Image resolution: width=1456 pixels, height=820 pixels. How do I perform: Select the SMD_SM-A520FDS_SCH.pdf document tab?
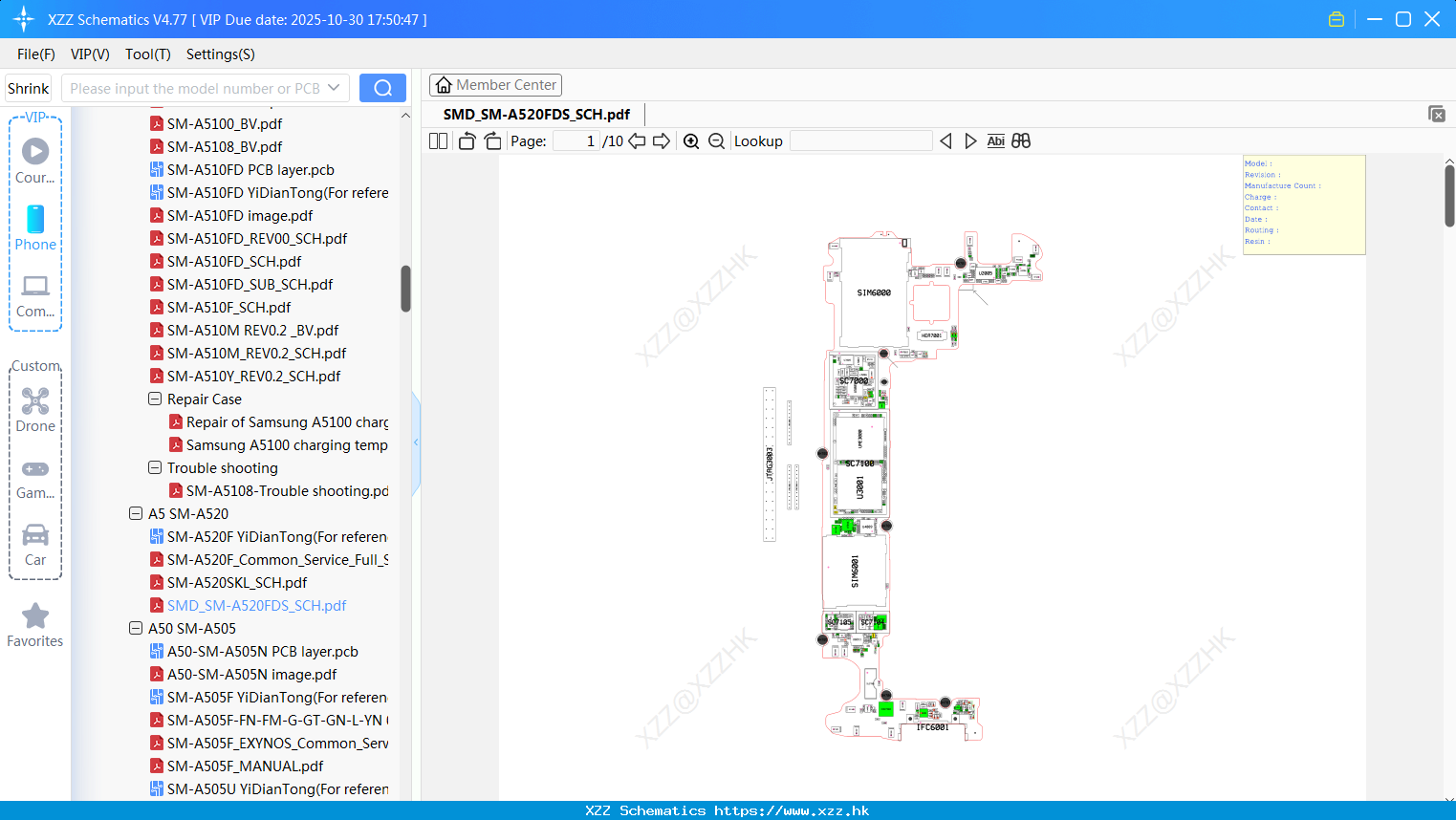(536, 114)
